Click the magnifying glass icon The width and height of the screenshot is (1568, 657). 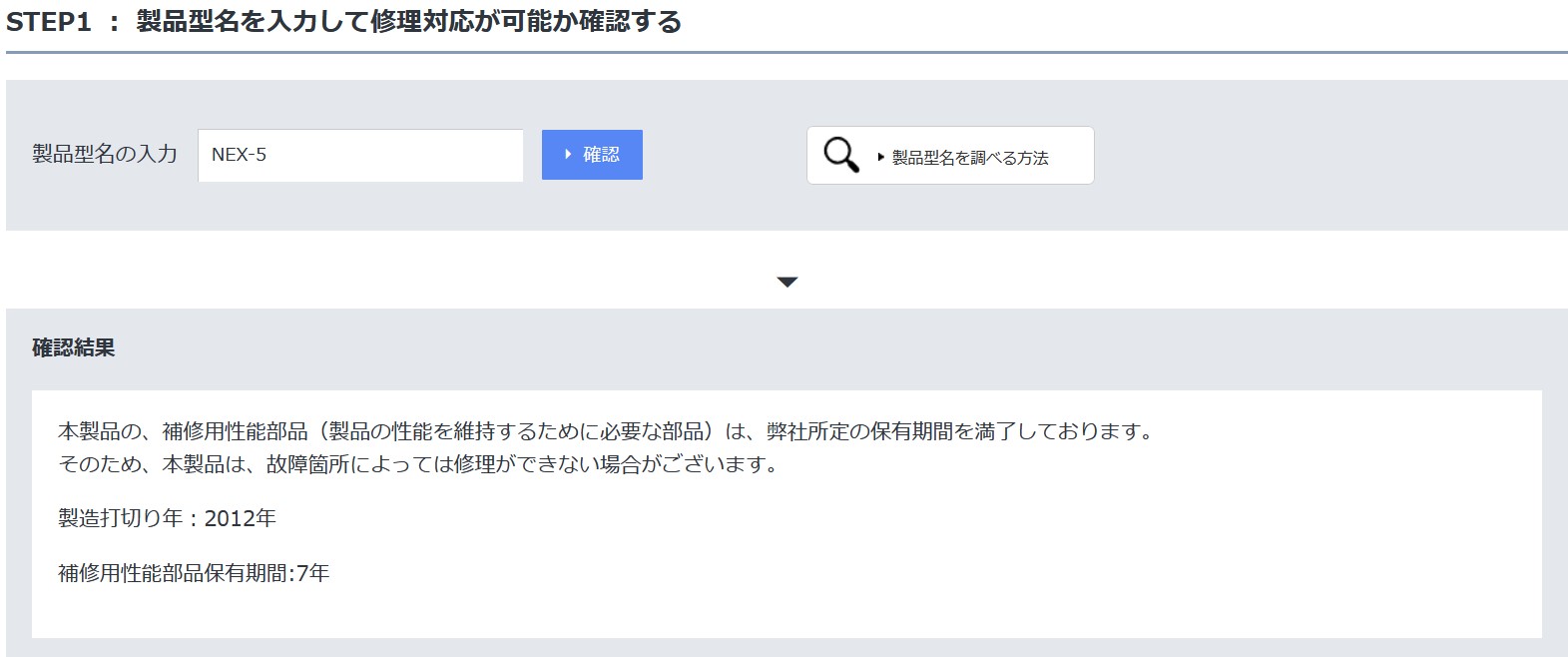point(840,155)
